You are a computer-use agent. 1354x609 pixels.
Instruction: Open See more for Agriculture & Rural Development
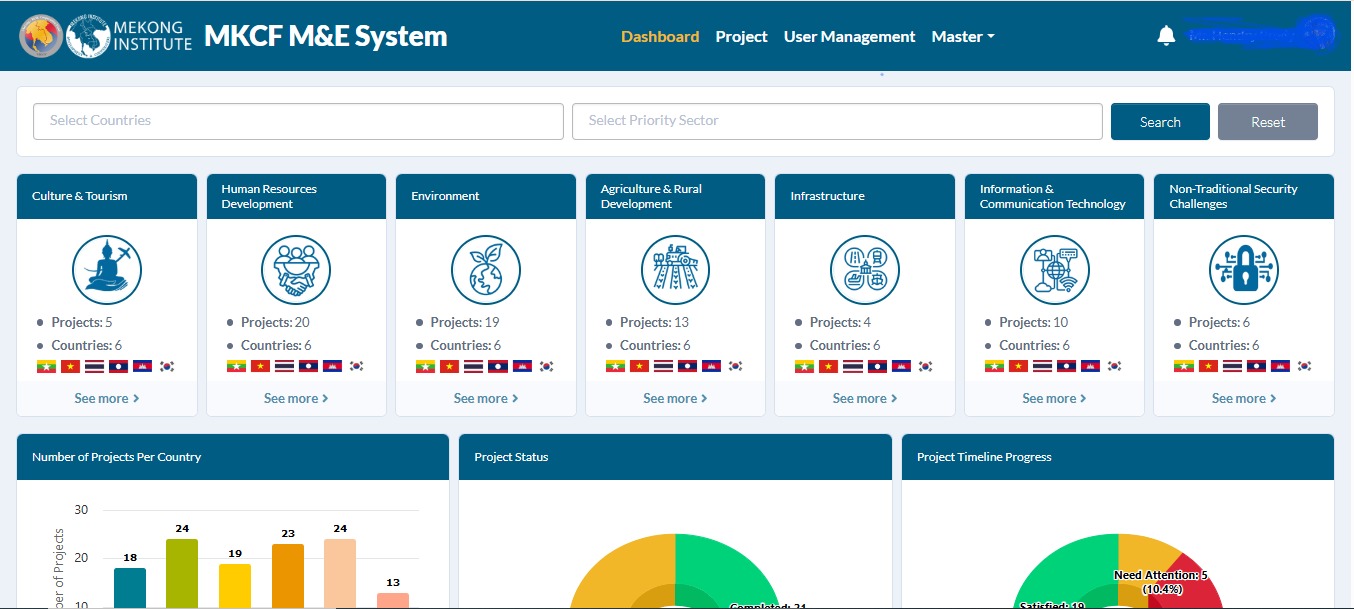(x=675, y=398)
